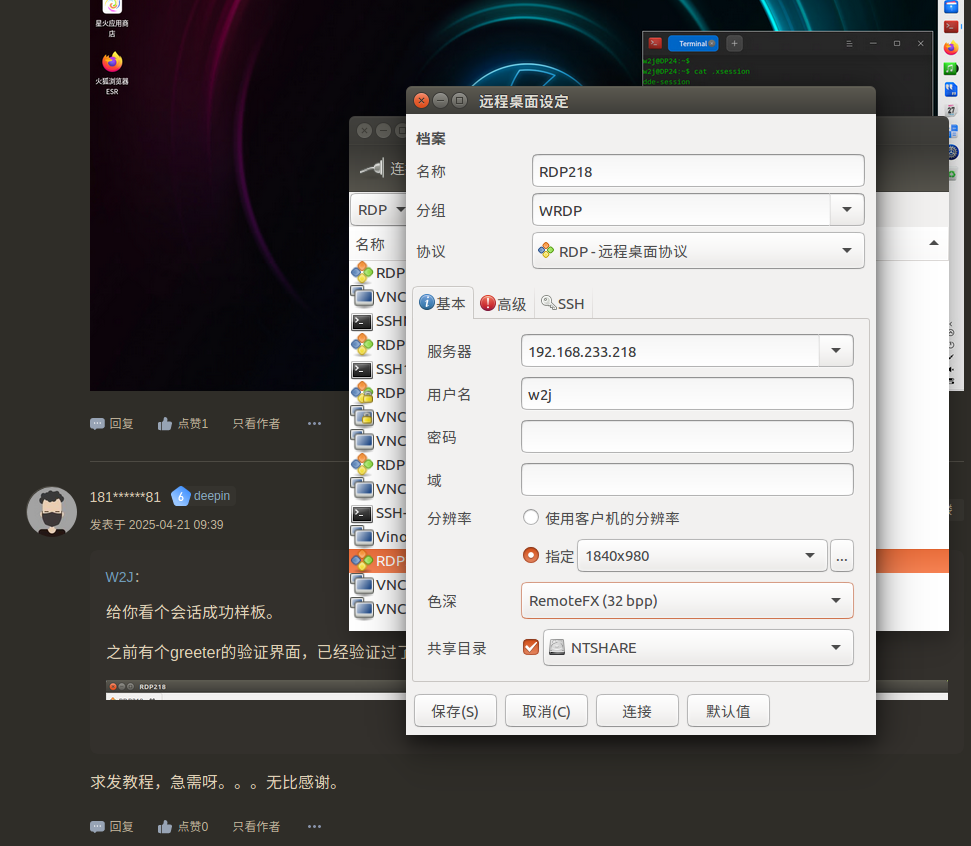Open more options for the 点赞0 post
971x846 pixels.
(x=315, y=827)
